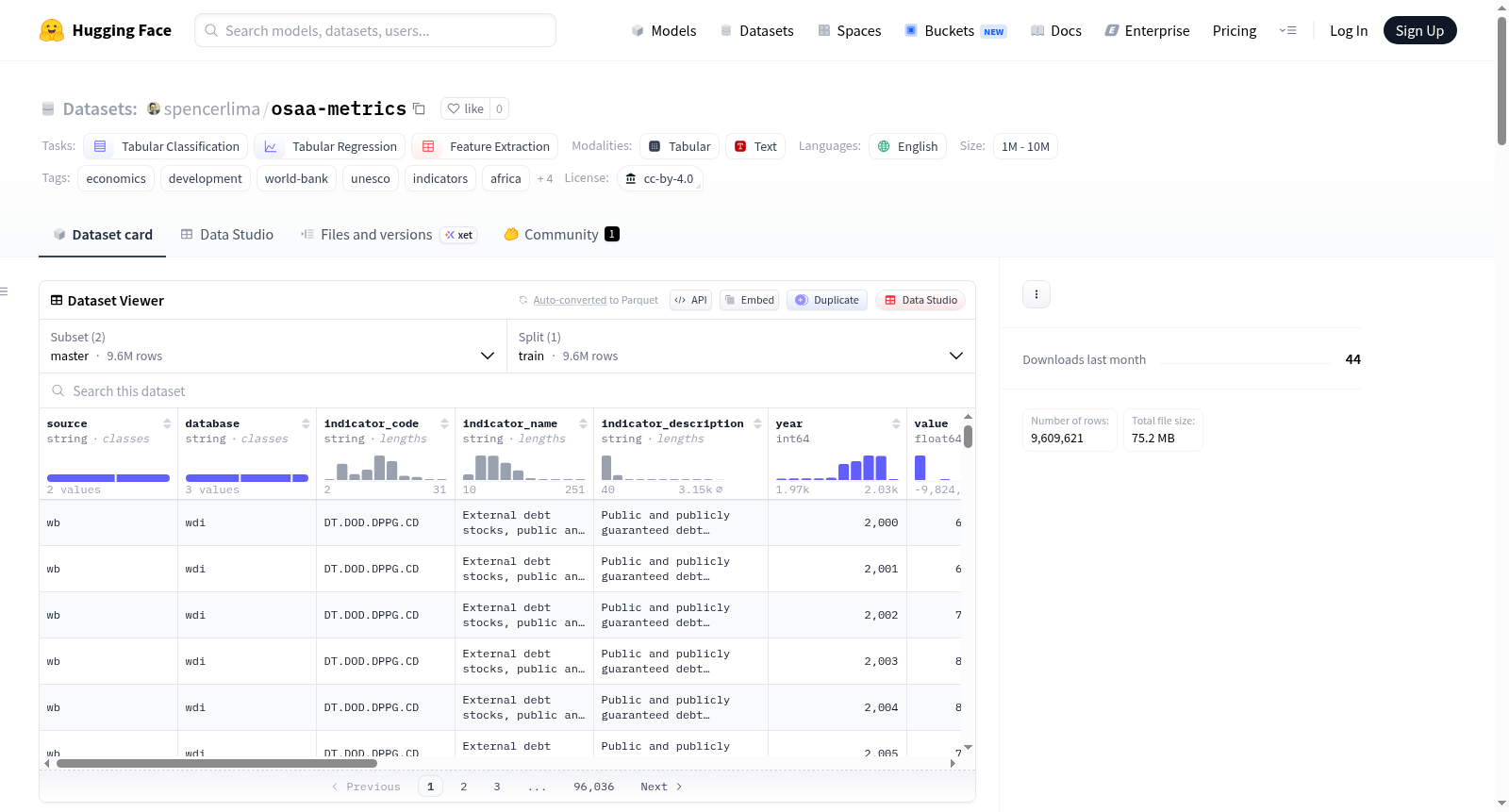1509x812 pixels.
Task: Click the cc-by-4.0 license tag
Action: point(660,178)
